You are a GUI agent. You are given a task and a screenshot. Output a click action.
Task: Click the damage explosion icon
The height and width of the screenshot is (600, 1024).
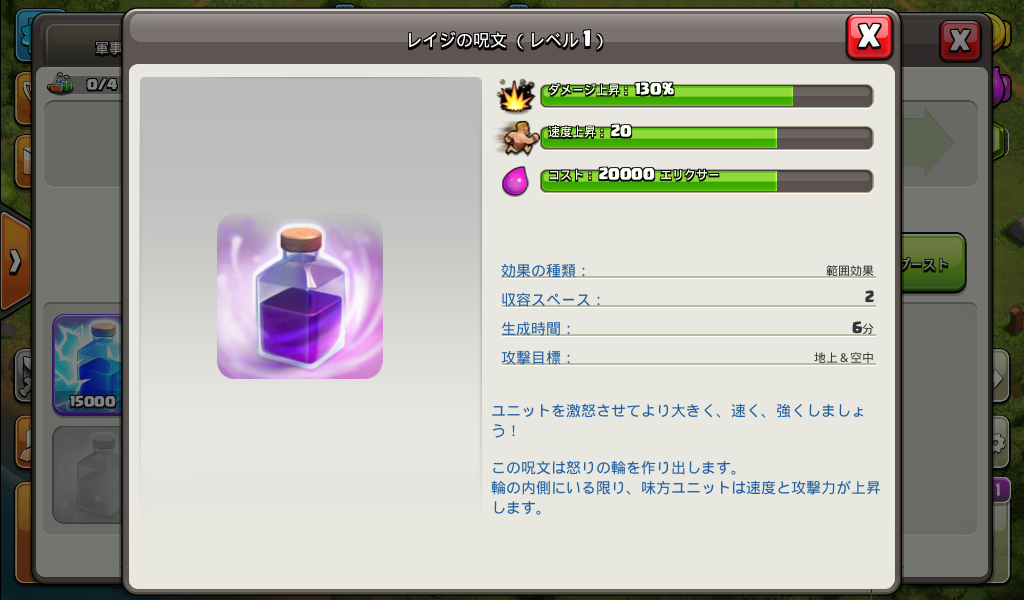point(516,95)
